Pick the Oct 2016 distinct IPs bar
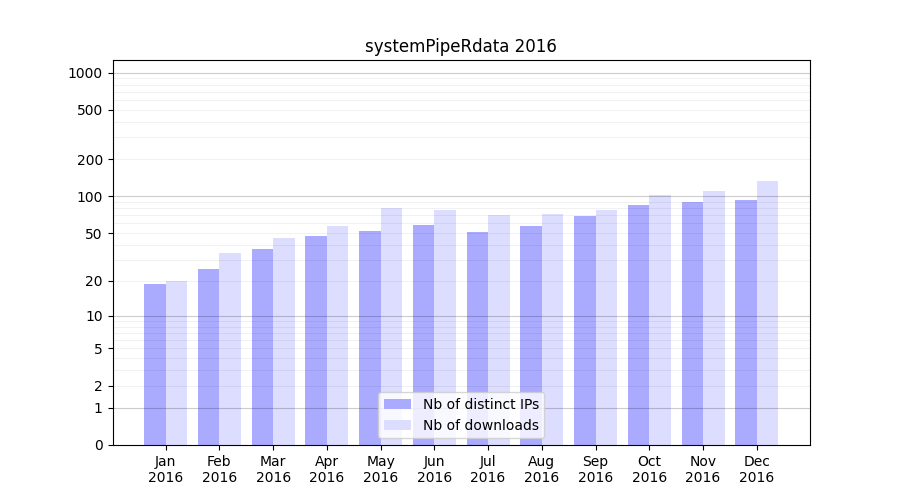This screenshot has width=900, height=500. [638, 325]
